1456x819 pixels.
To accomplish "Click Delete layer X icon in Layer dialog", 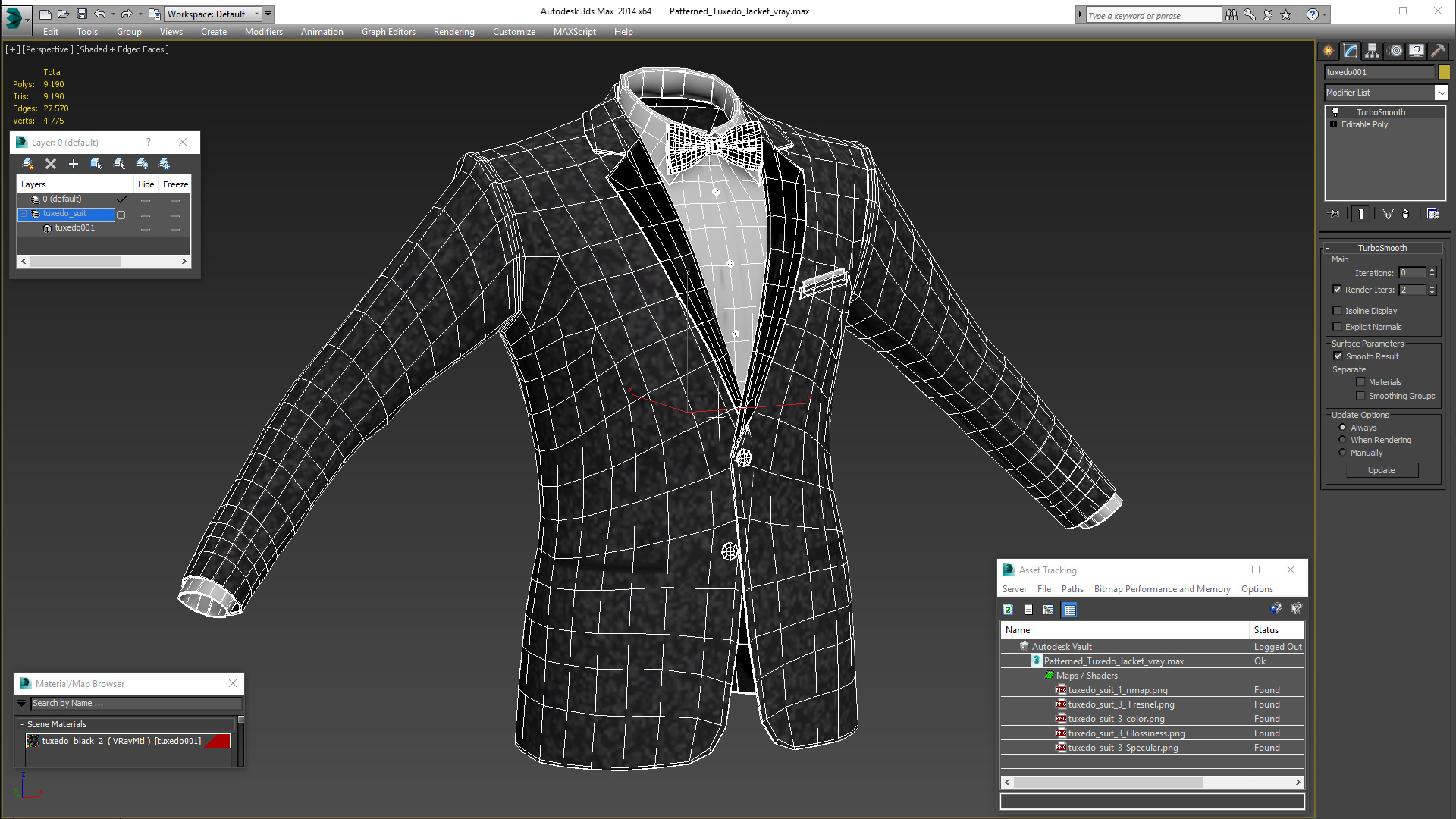I will 51,164.
